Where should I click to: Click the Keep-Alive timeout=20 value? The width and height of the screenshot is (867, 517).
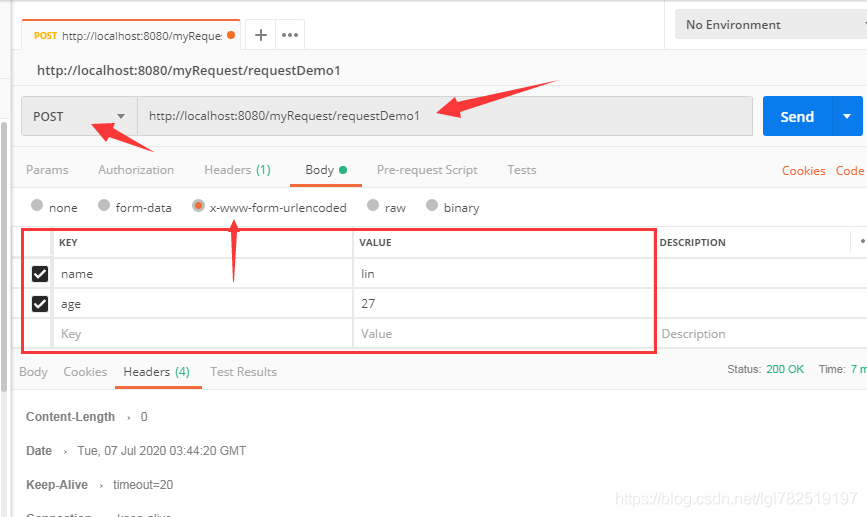point(143,485)
